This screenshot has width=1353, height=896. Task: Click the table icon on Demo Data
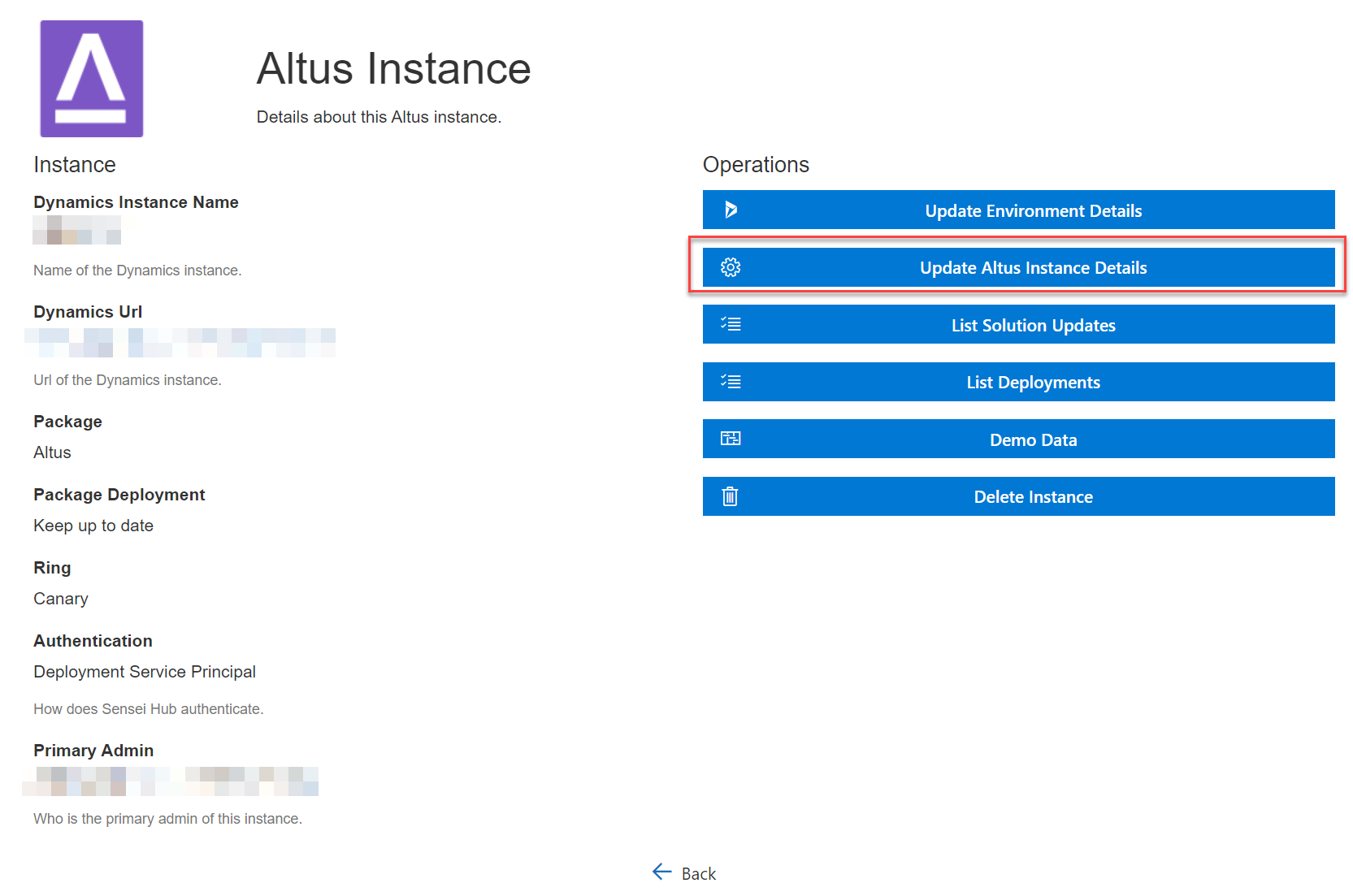tap(731, 439)
